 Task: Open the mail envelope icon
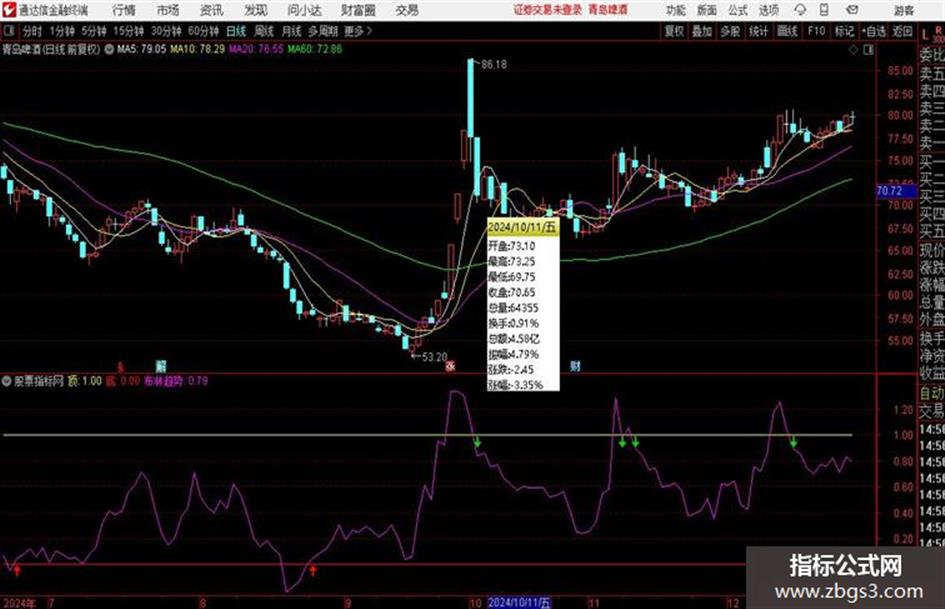852,10
